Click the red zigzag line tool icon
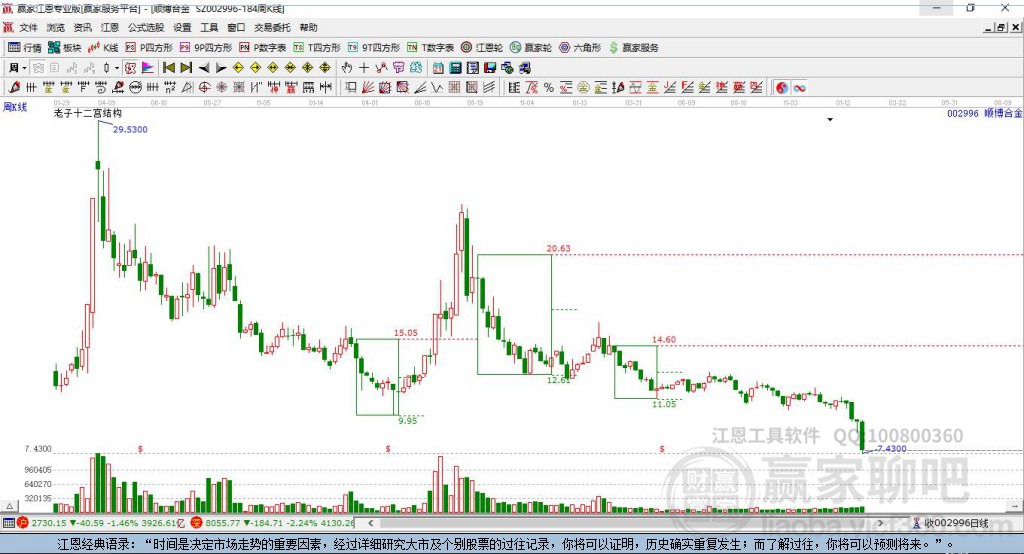The width and height of the screenshot is (1024, 554). point(381,68)
